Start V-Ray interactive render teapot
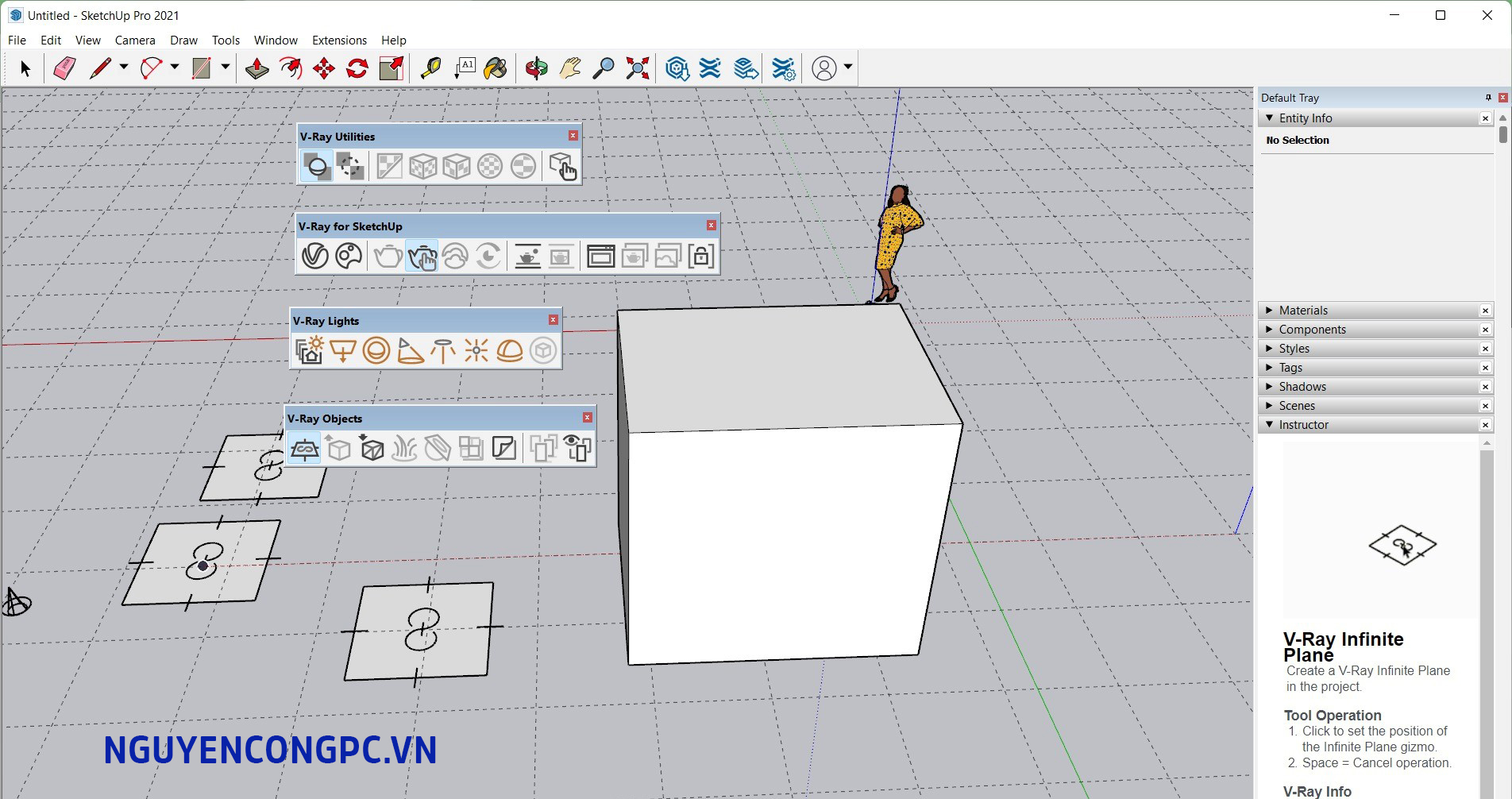This screenshot has width=1512, height=799. point(422,257)
